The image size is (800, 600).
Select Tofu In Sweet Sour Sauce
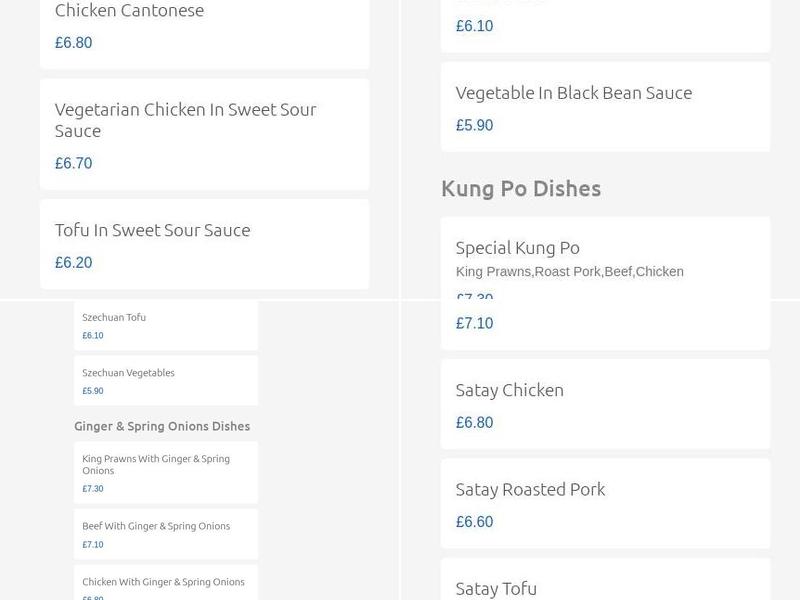pyautogui.click(x=152, y=230)
